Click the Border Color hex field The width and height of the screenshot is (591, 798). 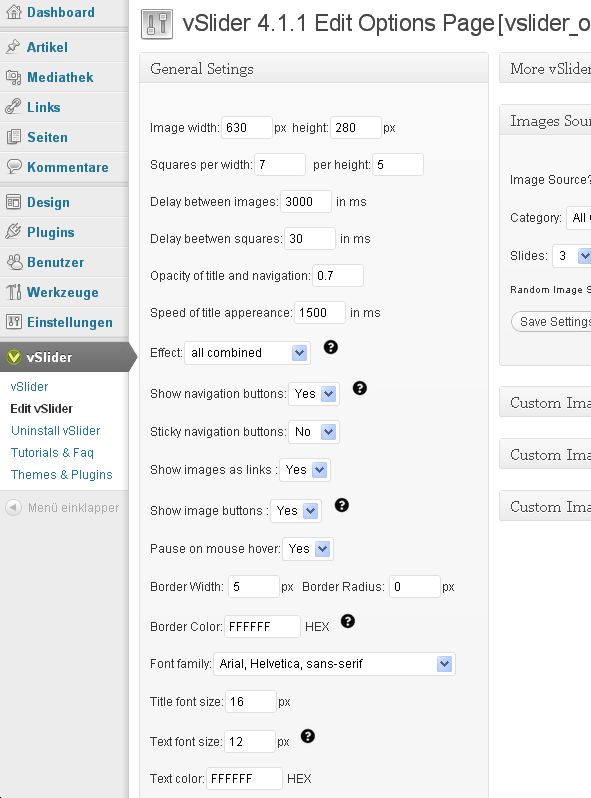pyautogui.click(x=262, y=626)
